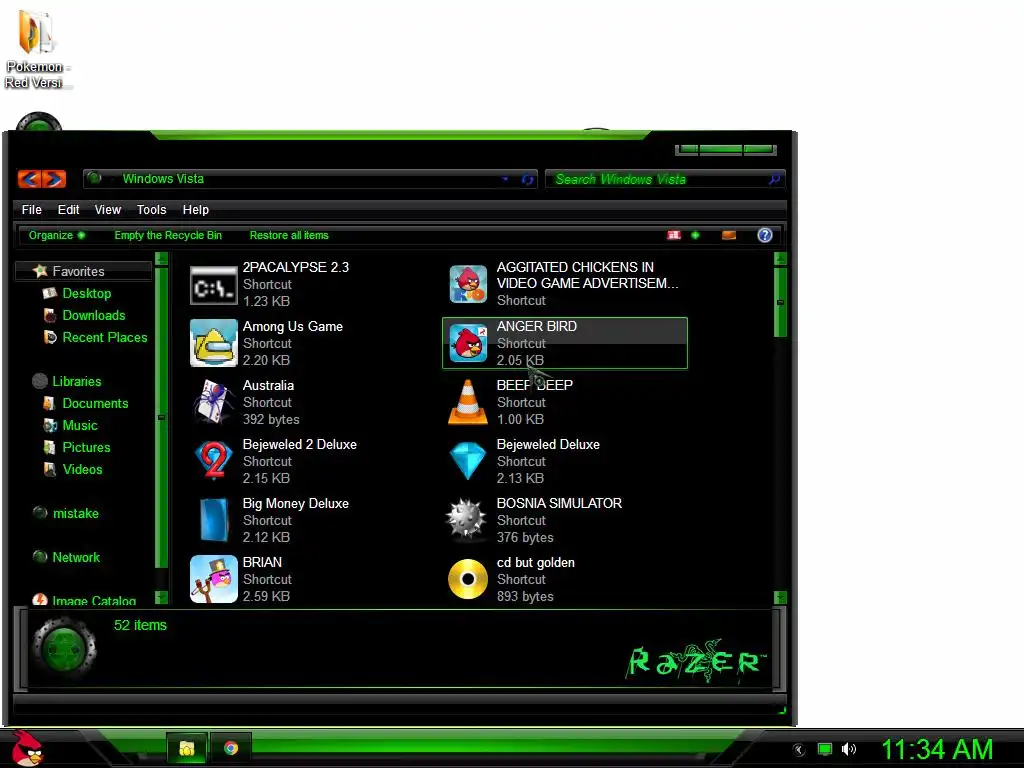The height and width of the screenshot is (768, 1024).
Task: Select the Big Money Deluxe icon
Action: click(x=214, y=520)
